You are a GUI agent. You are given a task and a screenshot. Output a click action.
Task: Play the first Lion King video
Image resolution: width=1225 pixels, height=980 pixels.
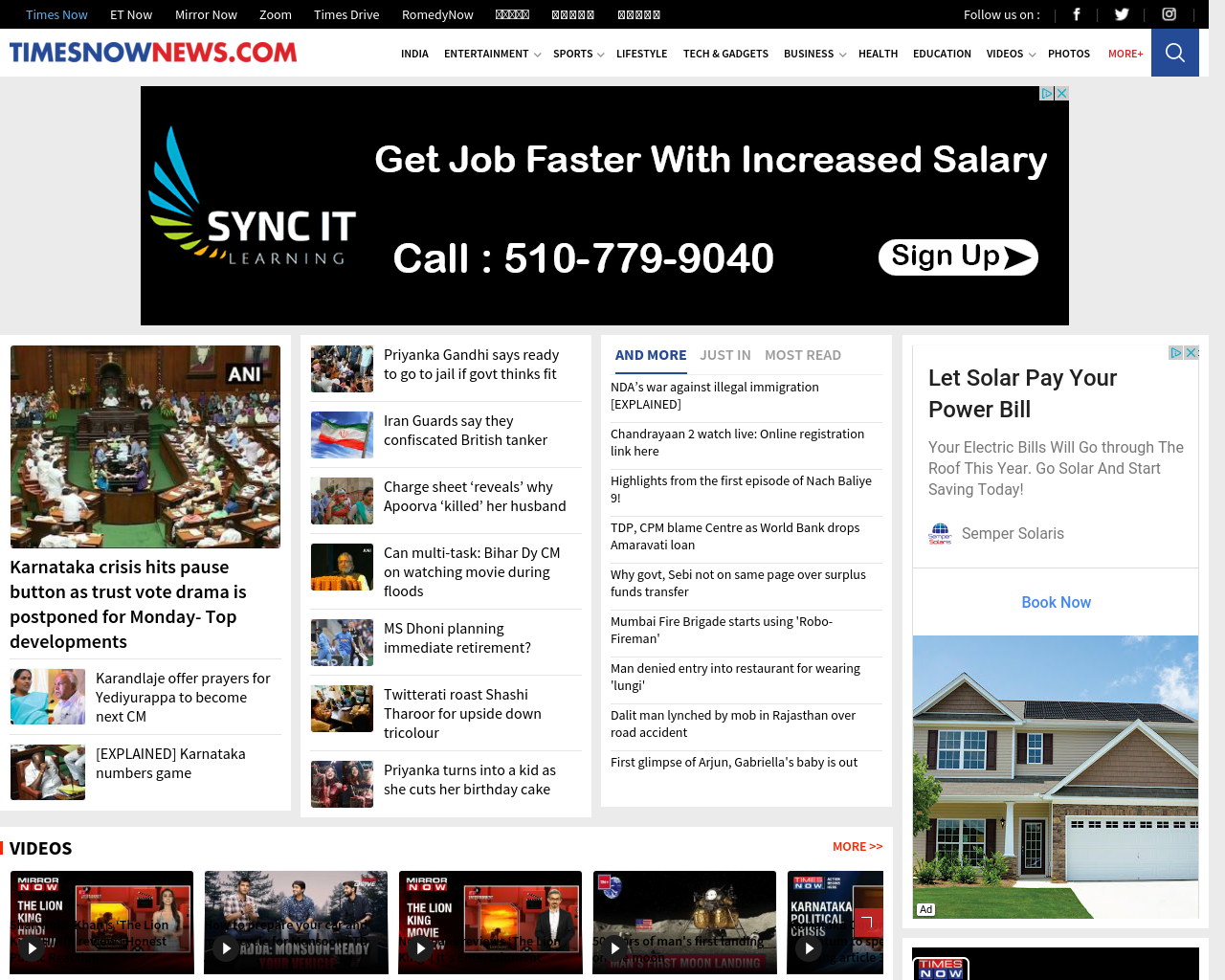(x=33, y=948)
